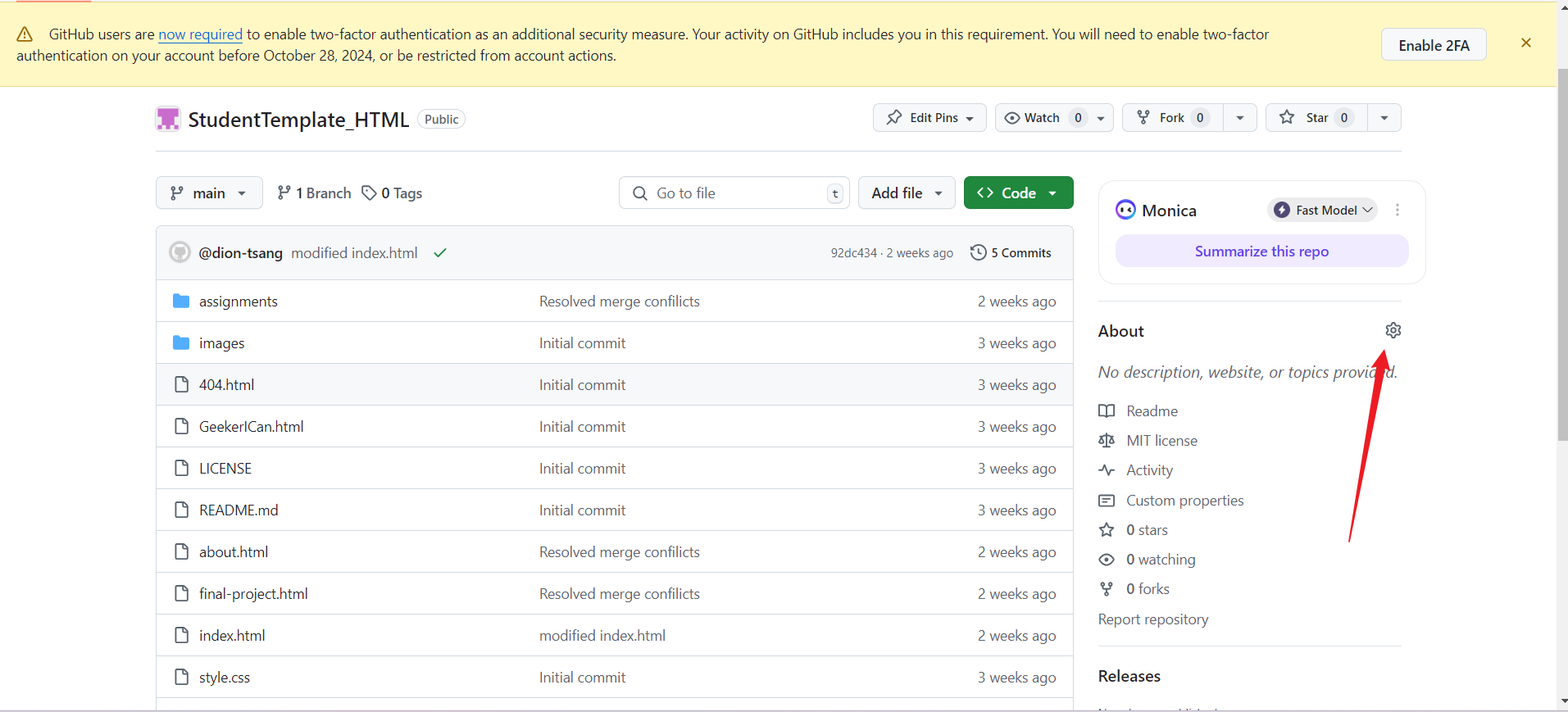
Task: View the 1 Branch link
Action: tap(314, 193)
